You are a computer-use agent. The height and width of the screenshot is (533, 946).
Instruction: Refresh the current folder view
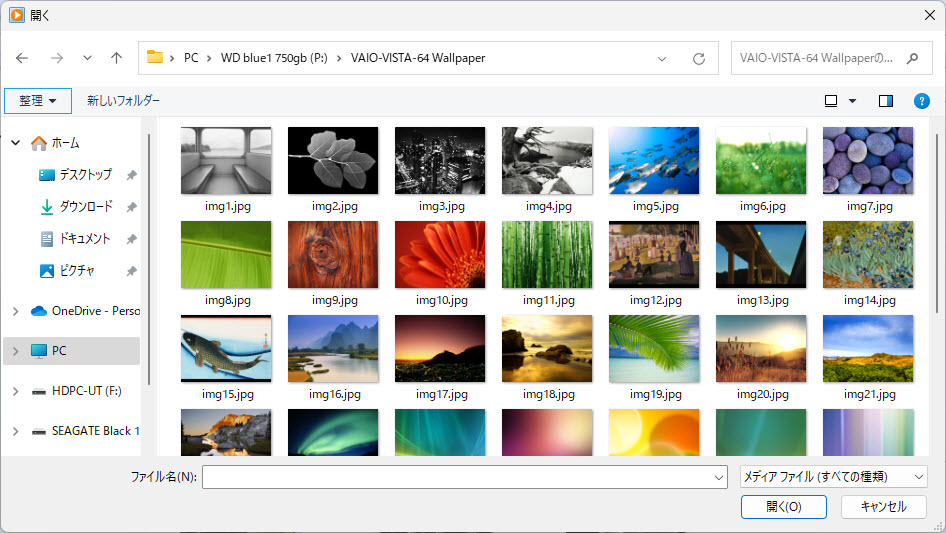pyautogui.click(x=699, y=58)
